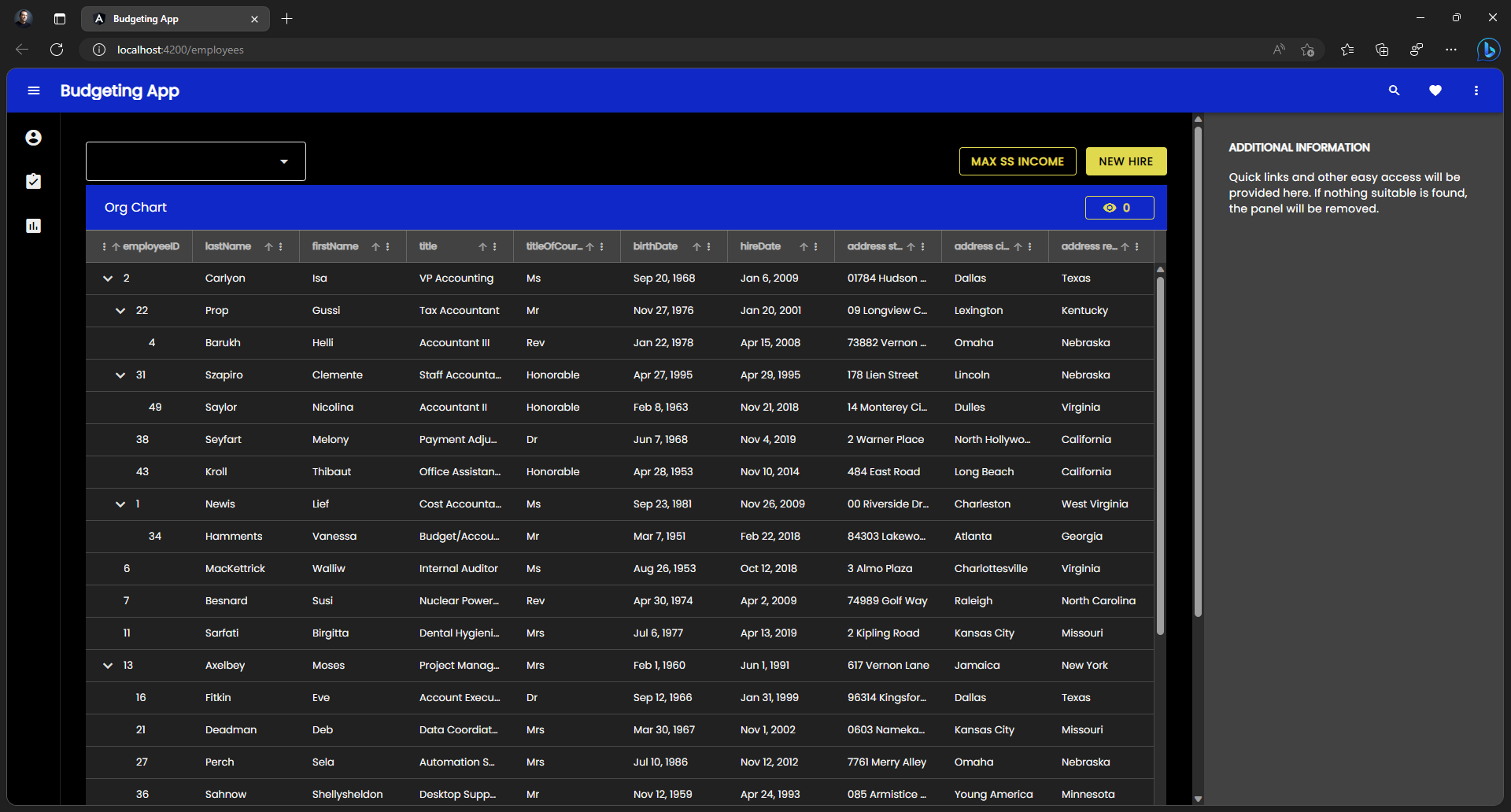Screen dimensions: 1511x812
Task: Toggle sort on the hireDate column
Action: coord(804,246)
